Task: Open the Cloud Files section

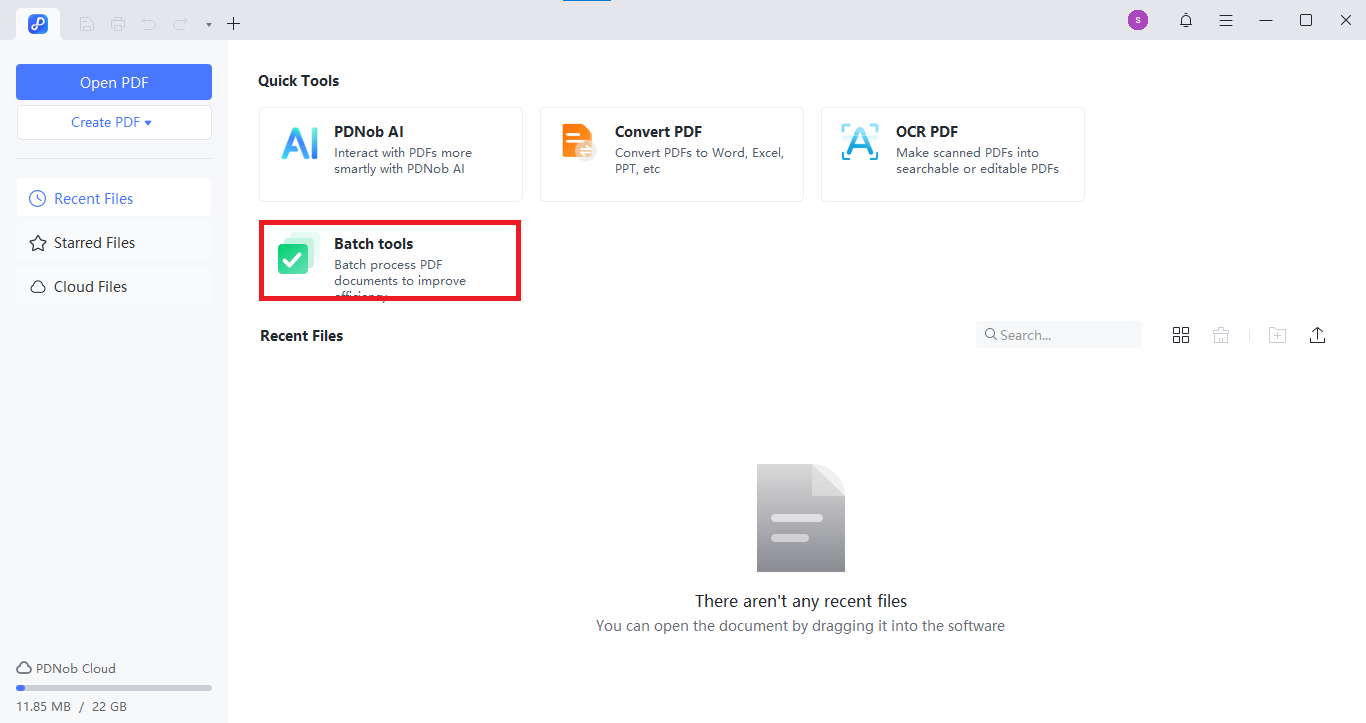Action: [x=90, y=286]
